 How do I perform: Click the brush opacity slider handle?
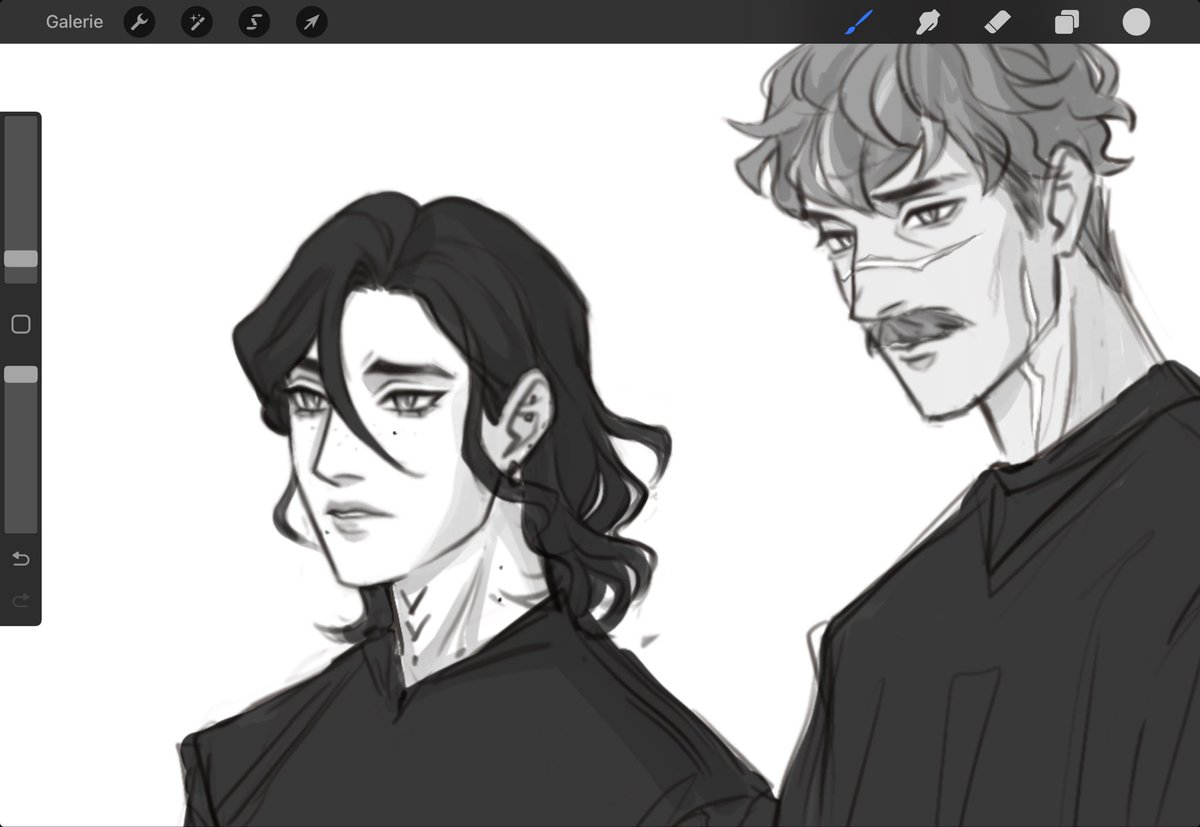(x=21, y=374)
